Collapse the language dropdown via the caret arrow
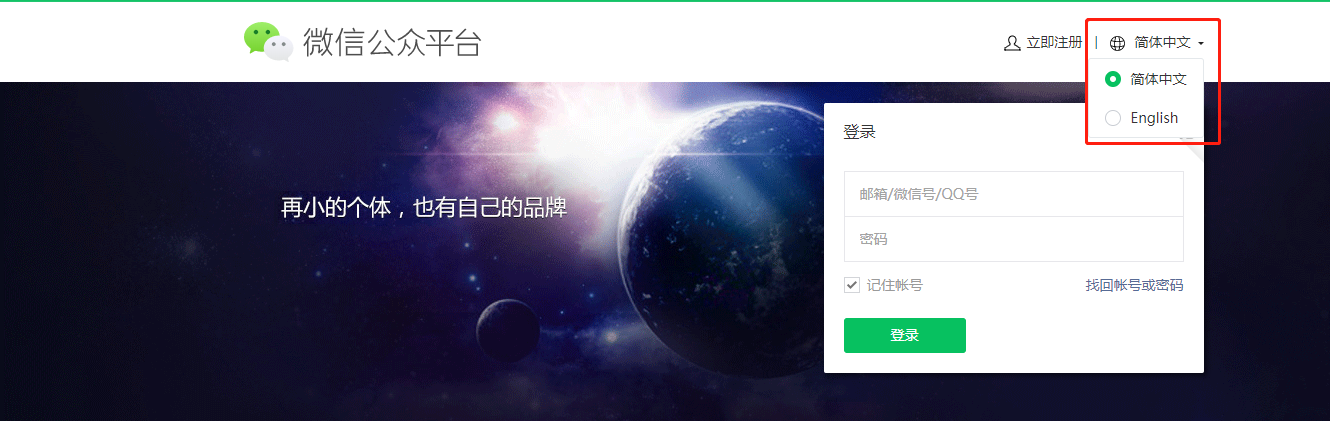Viewport: 1330px width, 427px height. [1200, 44]
